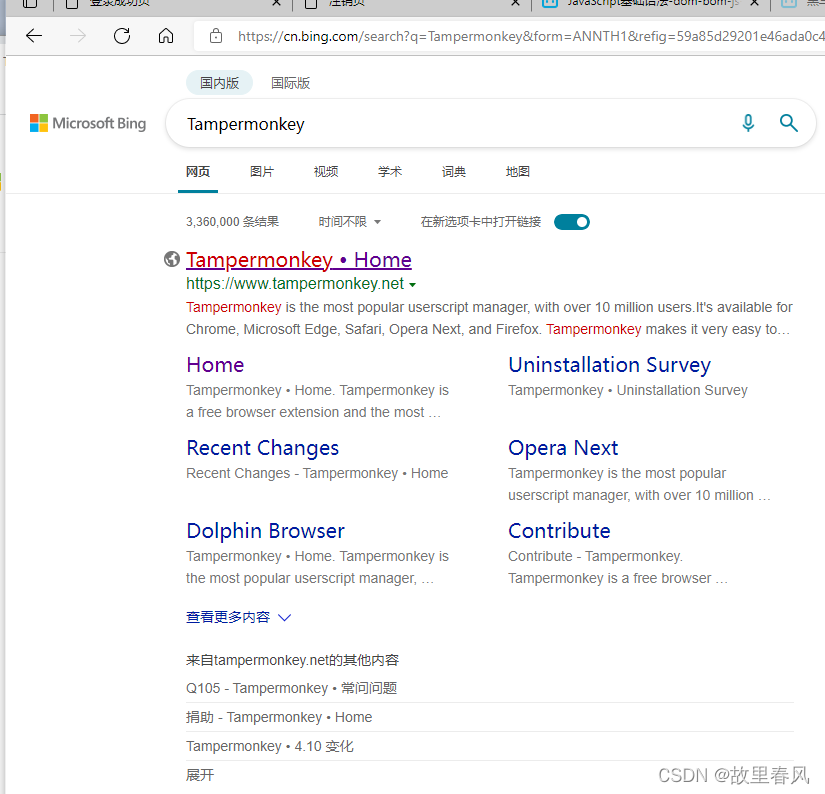Click 来自tampermonkey.net的其他内容 heading
This screenshot has width=825, height=794.
[293, 660]
